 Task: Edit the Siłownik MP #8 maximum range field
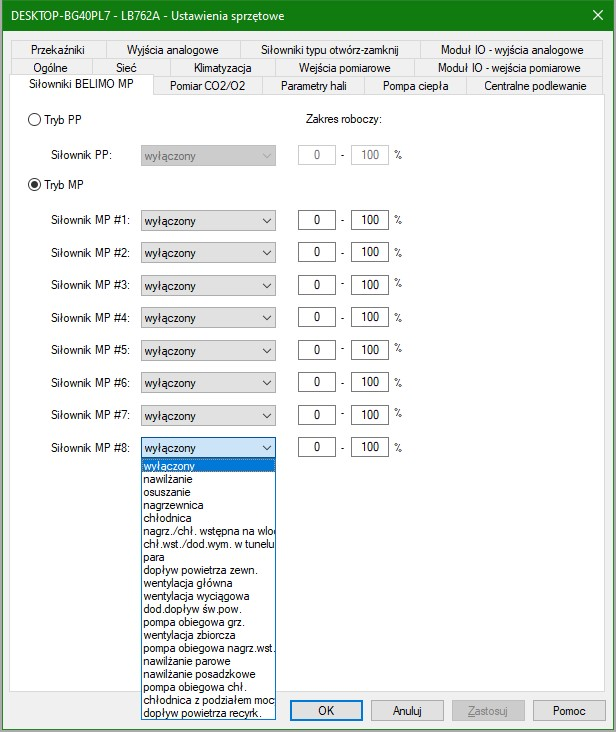pyautogui.click(x=370, y=447)
